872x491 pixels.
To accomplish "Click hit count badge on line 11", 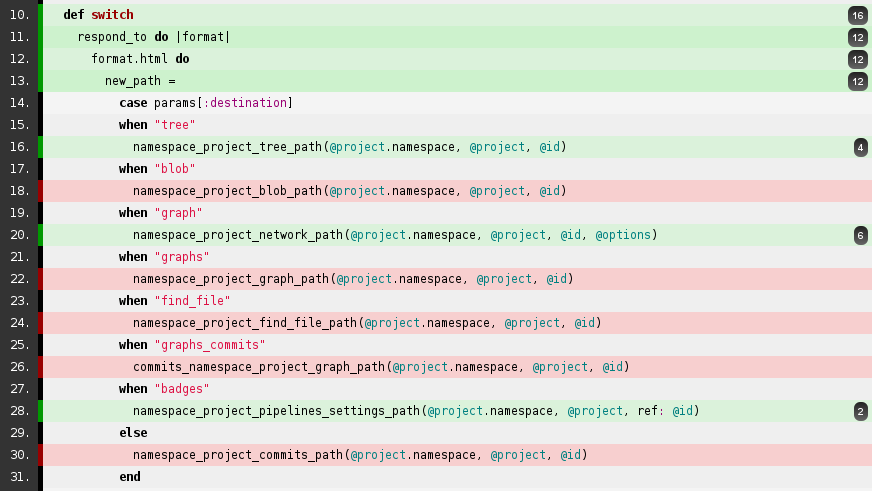I will (858, 38).
